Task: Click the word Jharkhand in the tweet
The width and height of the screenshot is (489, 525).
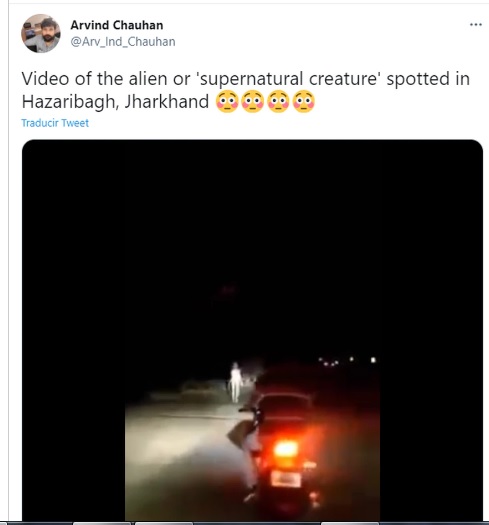Action: [166, 101]
